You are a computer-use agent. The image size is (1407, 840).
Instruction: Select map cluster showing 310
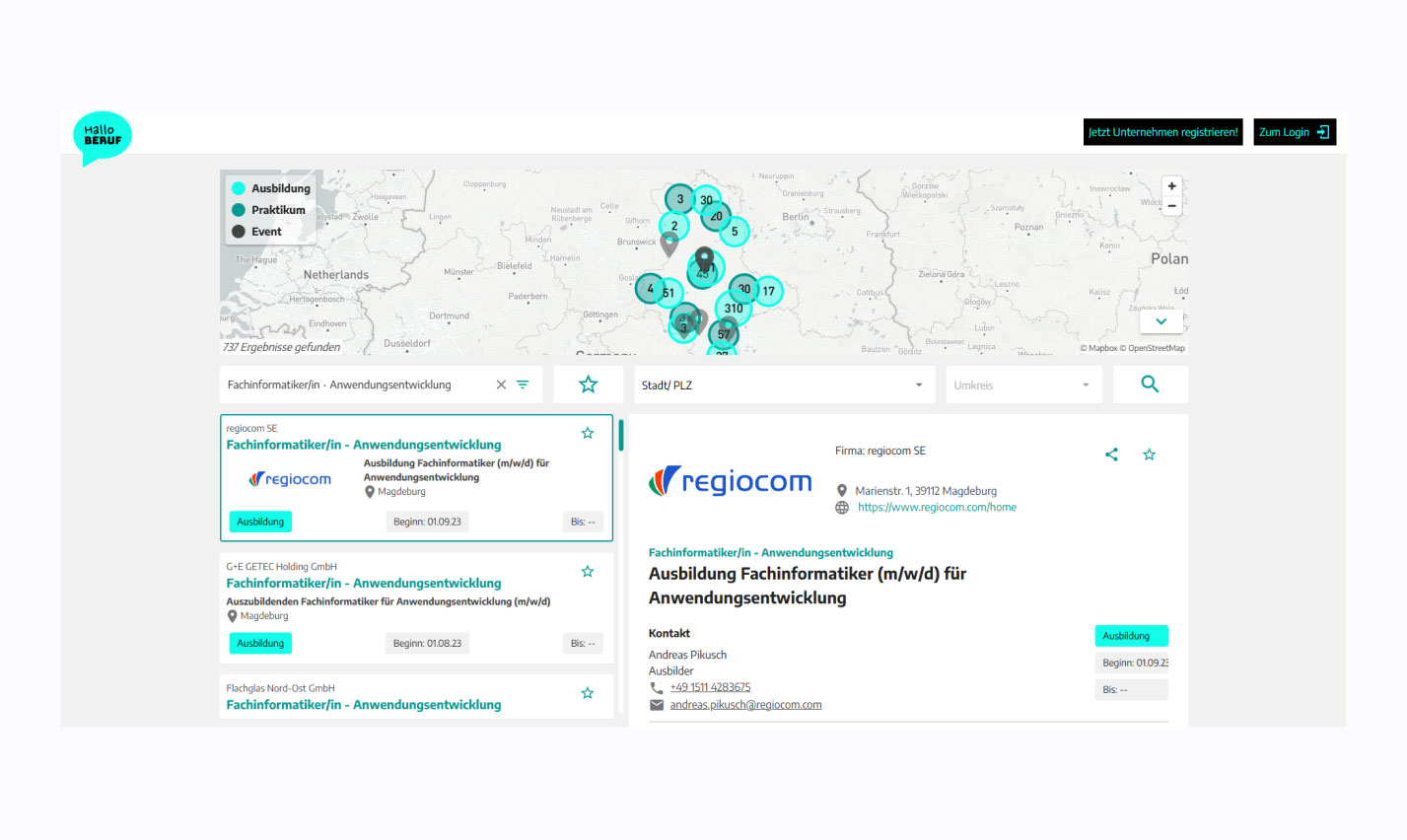(x=734, y=309)
